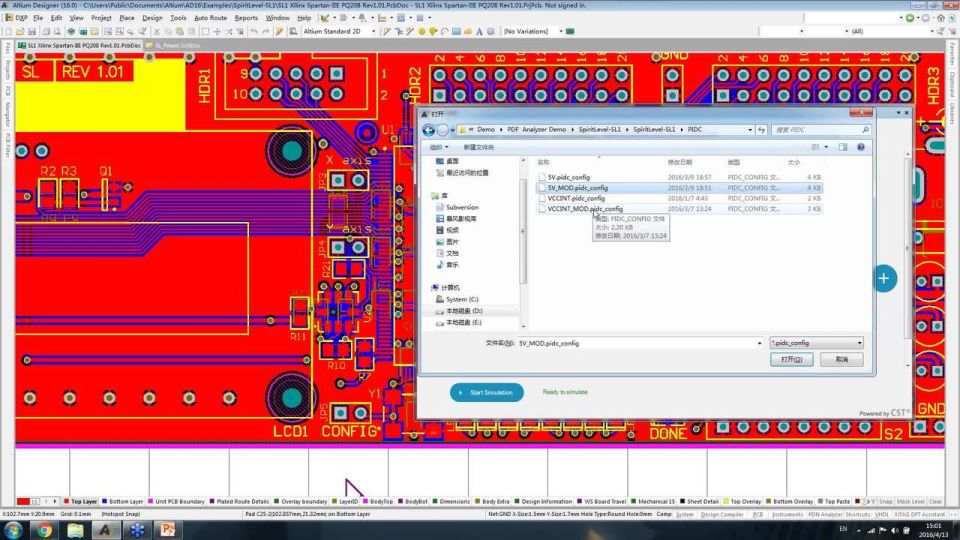
Task: Click the Top Layer color swatch tab
Action: [80, 501]
